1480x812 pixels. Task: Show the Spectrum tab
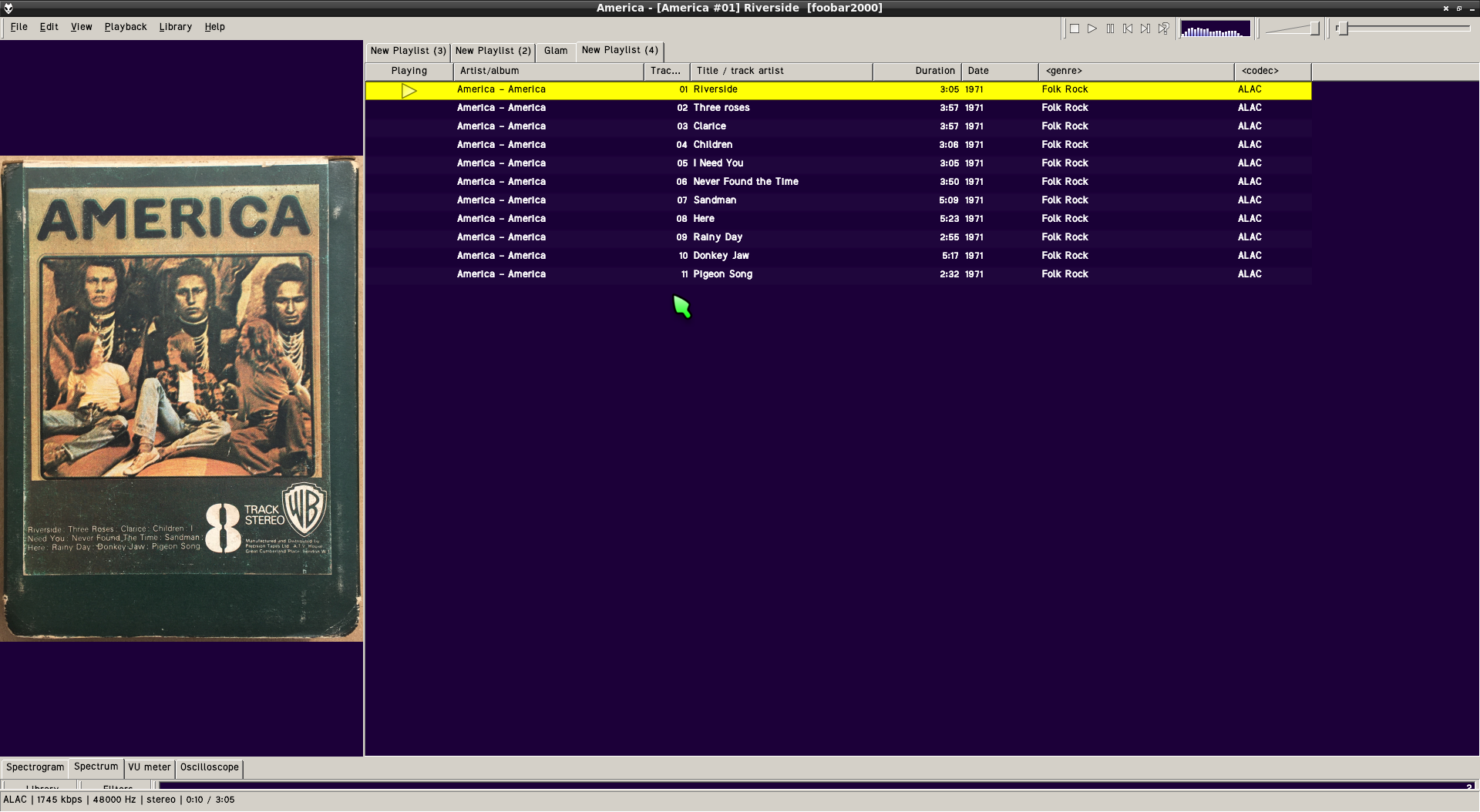pos(96,767)
